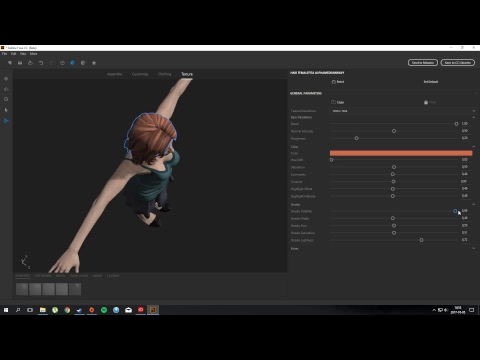This screenshot has height=360, width=480.
Task: Click the blue play arrow tool in sidebar
Action: (6, 121)
